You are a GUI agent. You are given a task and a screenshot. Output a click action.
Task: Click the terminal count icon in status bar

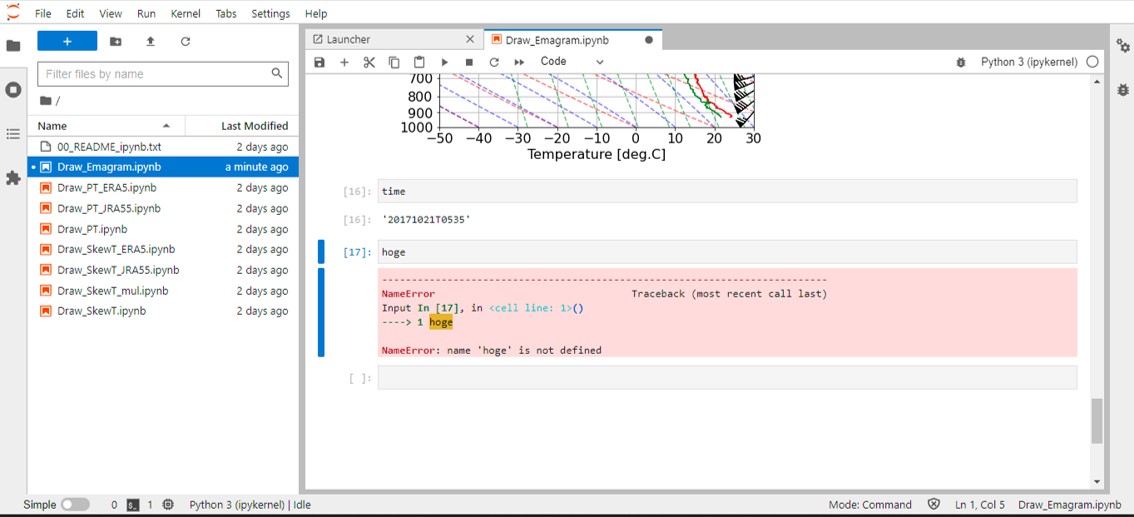(133, 505)
